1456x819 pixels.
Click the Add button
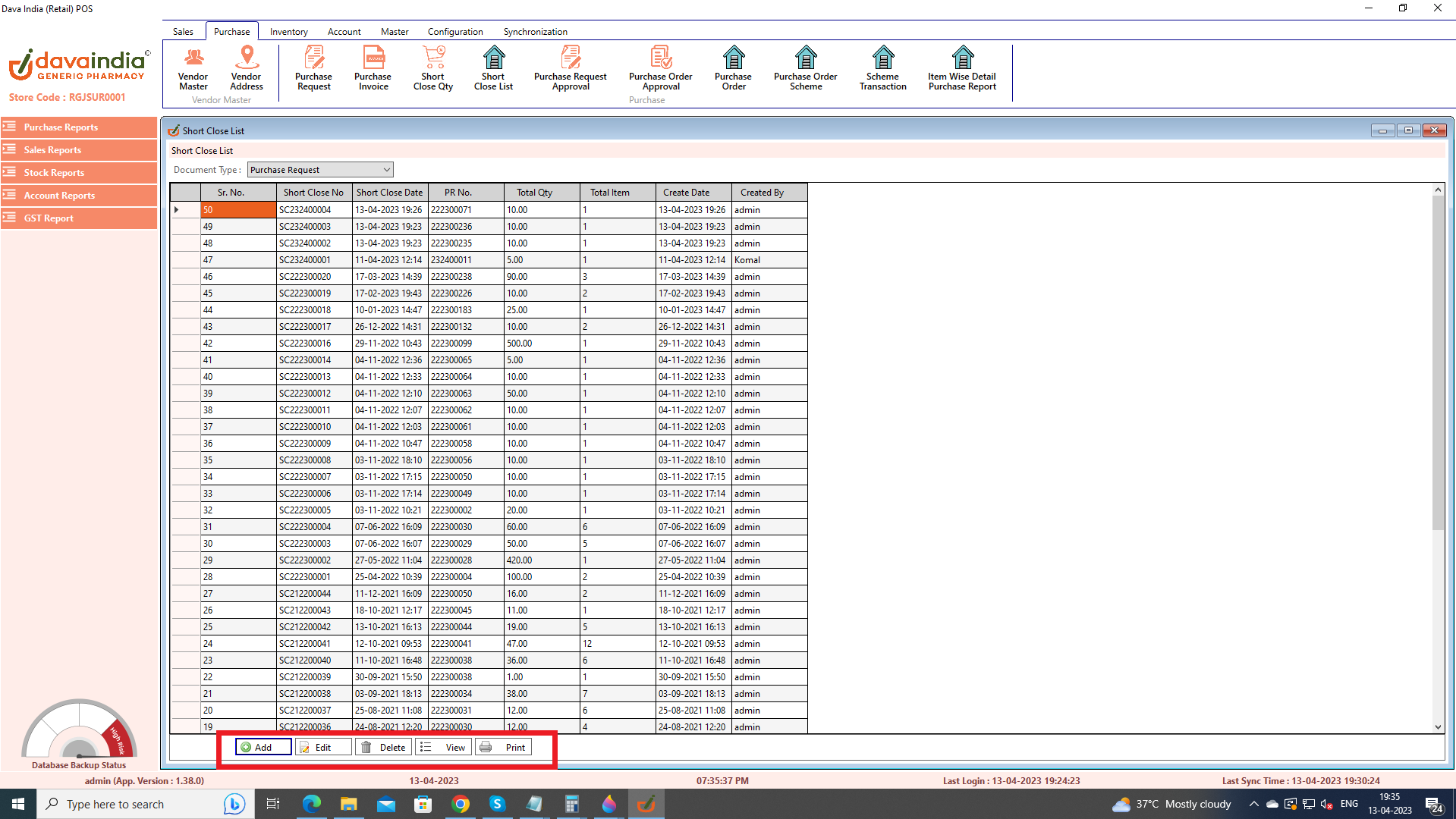click(263, 747)
